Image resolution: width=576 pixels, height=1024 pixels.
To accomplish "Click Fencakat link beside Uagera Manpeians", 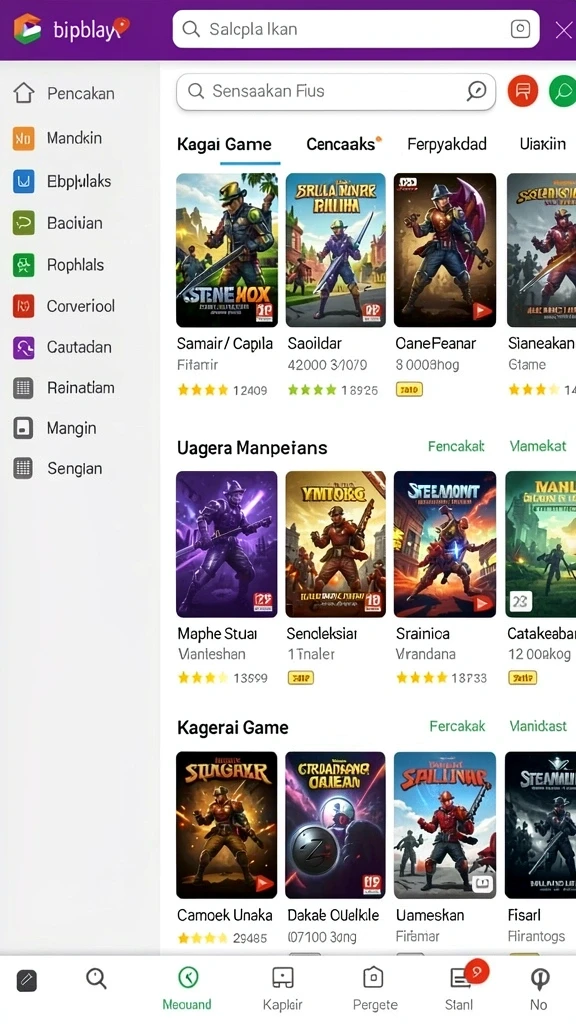I will click(456, 446).
